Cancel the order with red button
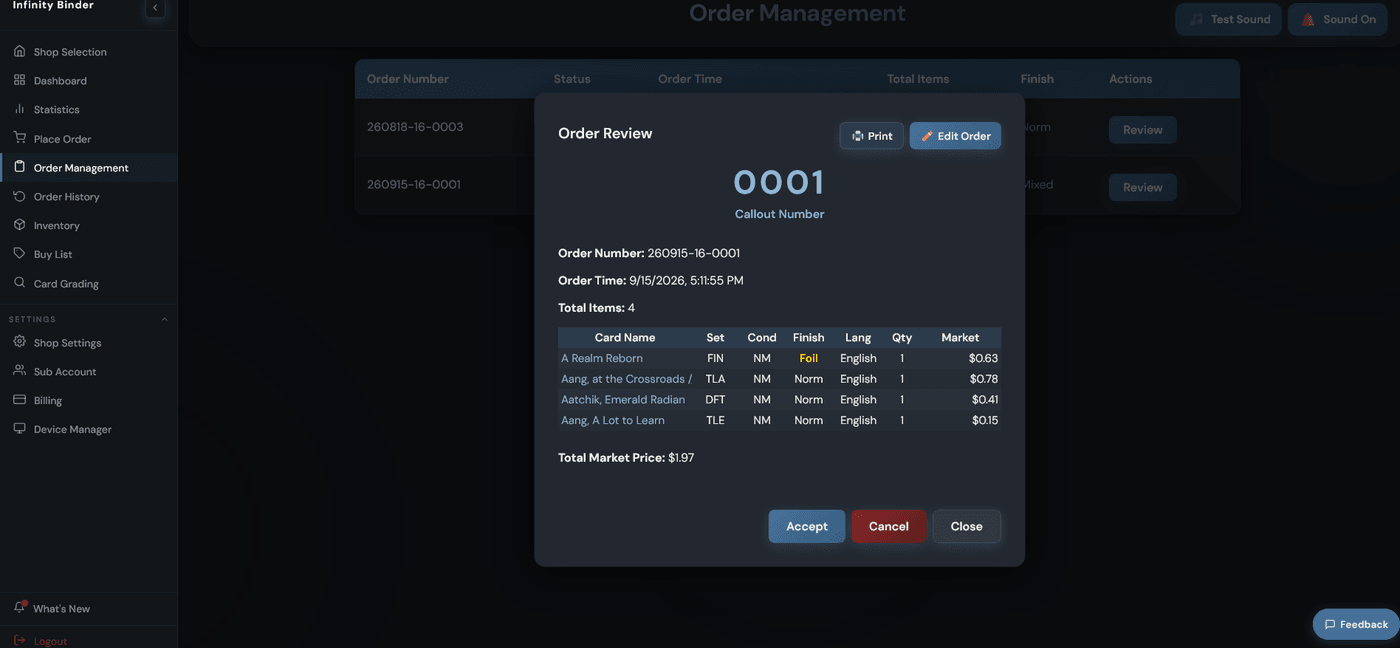Viewport: 1400px width, 648px height. (x=889, y=526)
